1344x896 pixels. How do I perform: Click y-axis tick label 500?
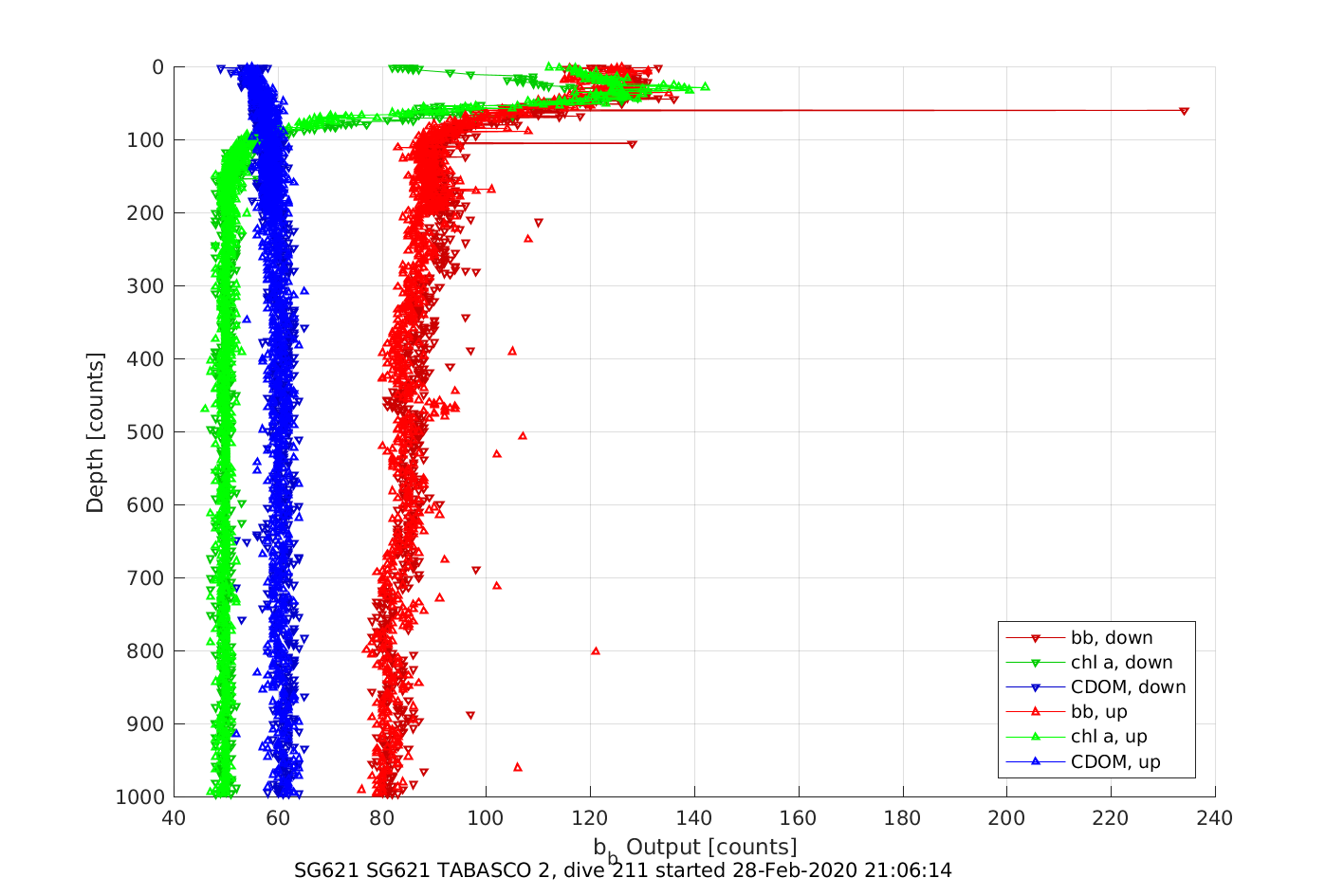point(146,432)
